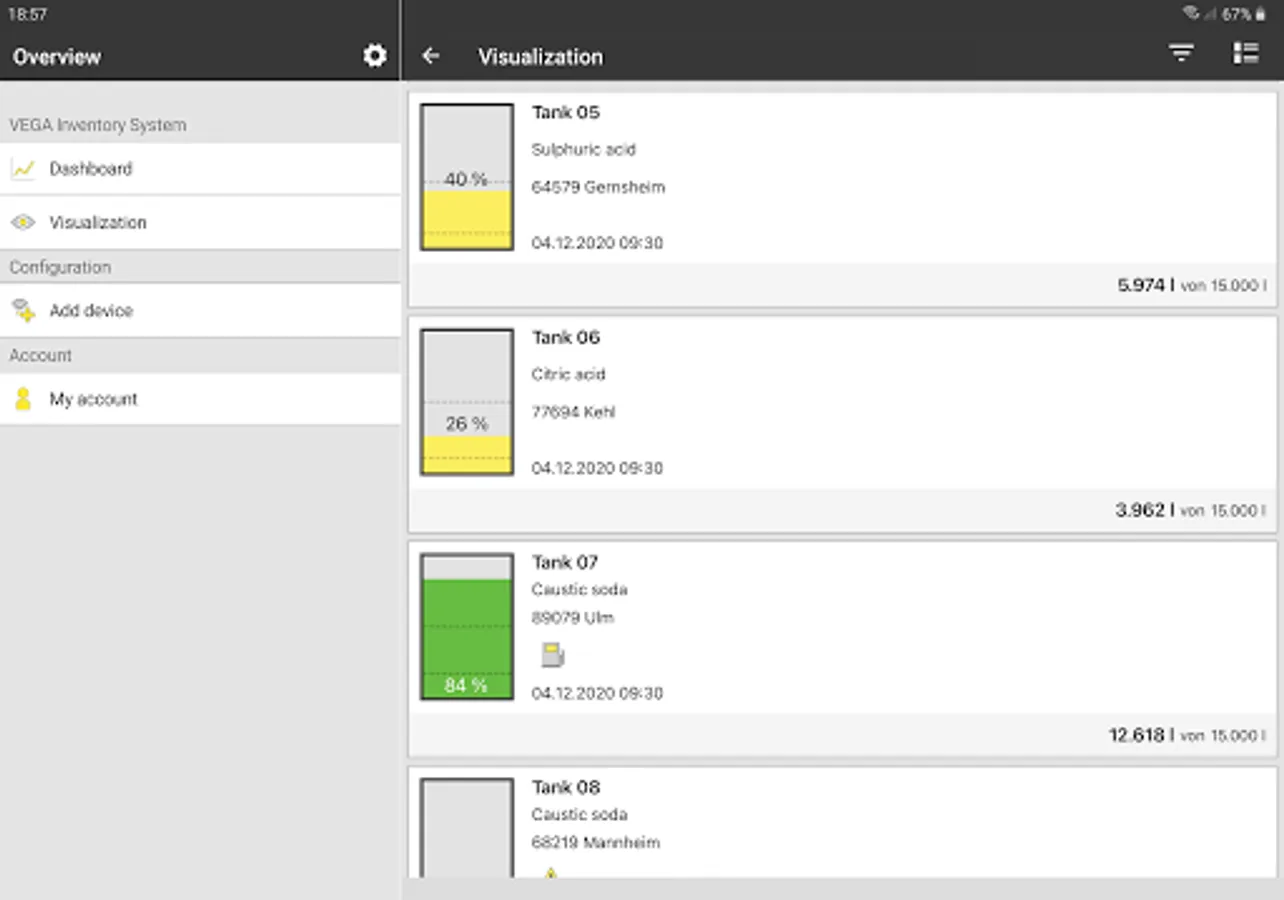Image resolution: width=1284 pixels, height=900 pixels.
Task: Switch to list view icon
Action: (1245, 54)
